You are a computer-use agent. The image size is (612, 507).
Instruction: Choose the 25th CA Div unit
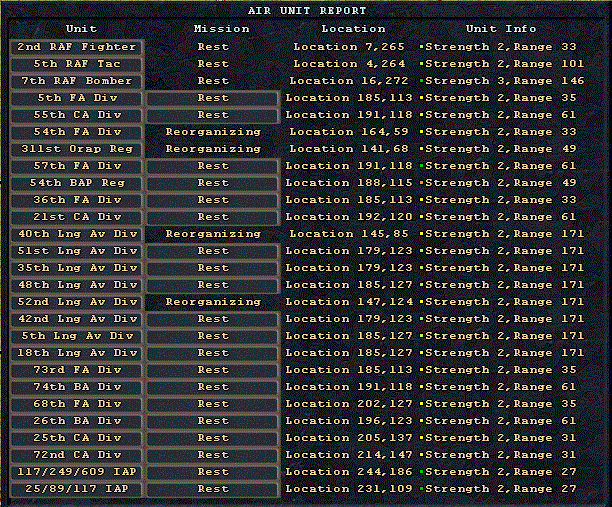pyautogui.click(x=77, y=438)
